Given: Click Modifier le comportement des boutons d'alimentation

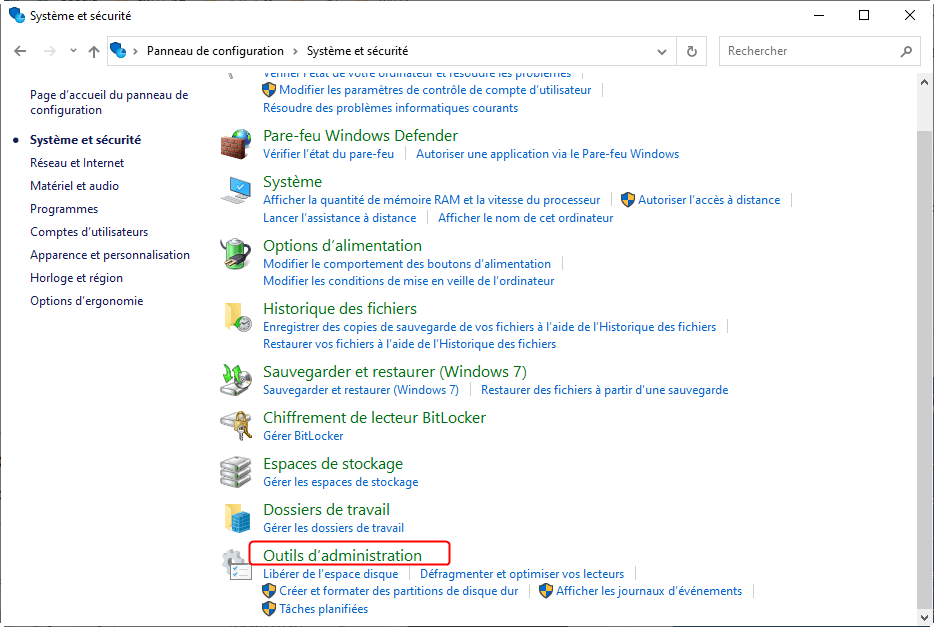Looking at the screenshot, I should coord(407,264).
